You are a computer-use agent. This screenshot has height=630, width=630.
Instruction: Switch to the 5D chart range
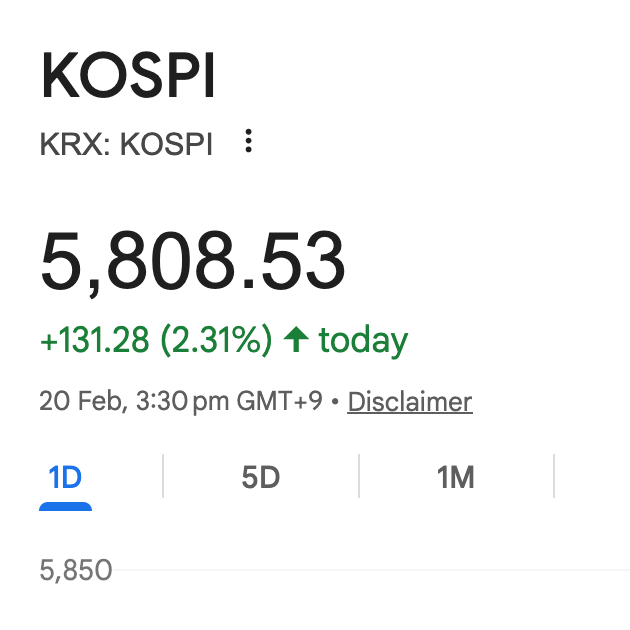260,477
